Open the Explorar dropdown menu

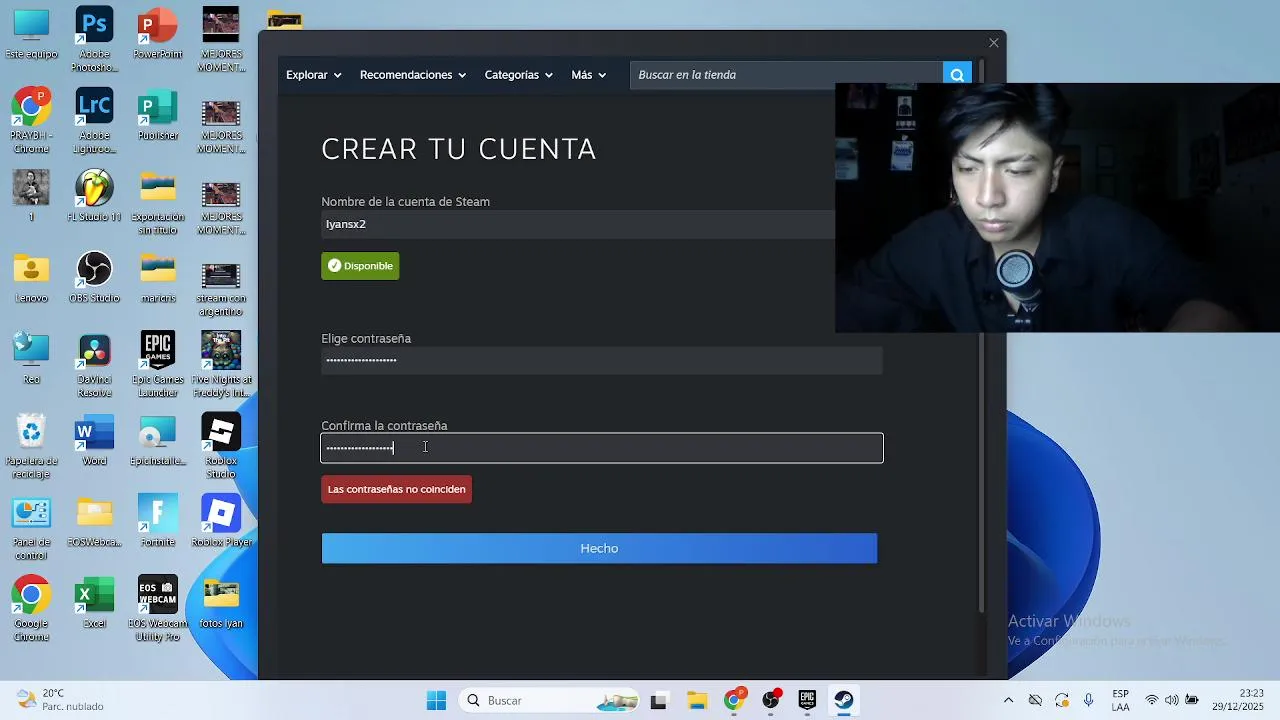[313, 75]
